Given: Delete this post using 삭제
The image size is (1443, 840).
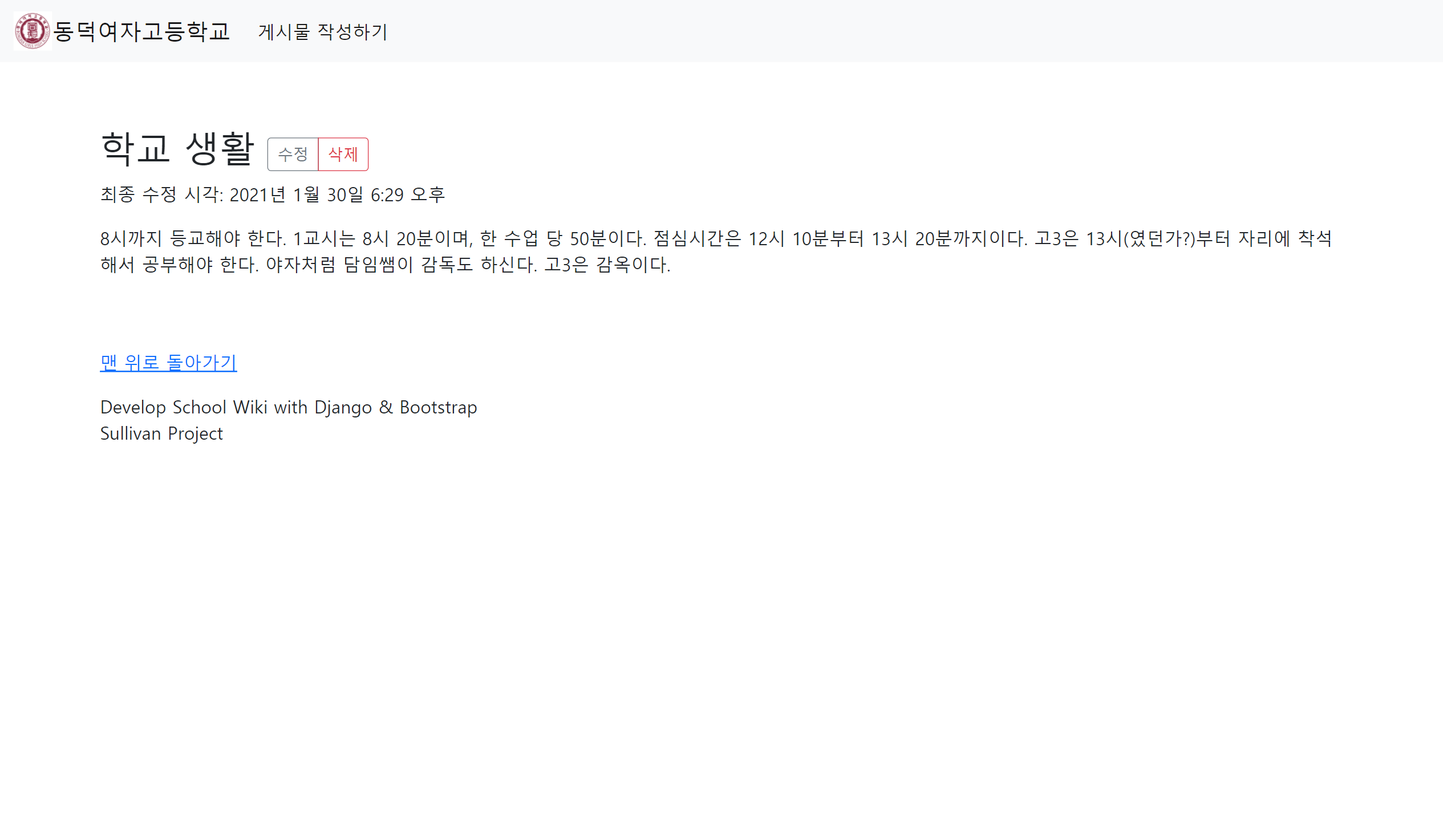Looking at the screenshot, I should pyautogui.click(x=343, y=153).
